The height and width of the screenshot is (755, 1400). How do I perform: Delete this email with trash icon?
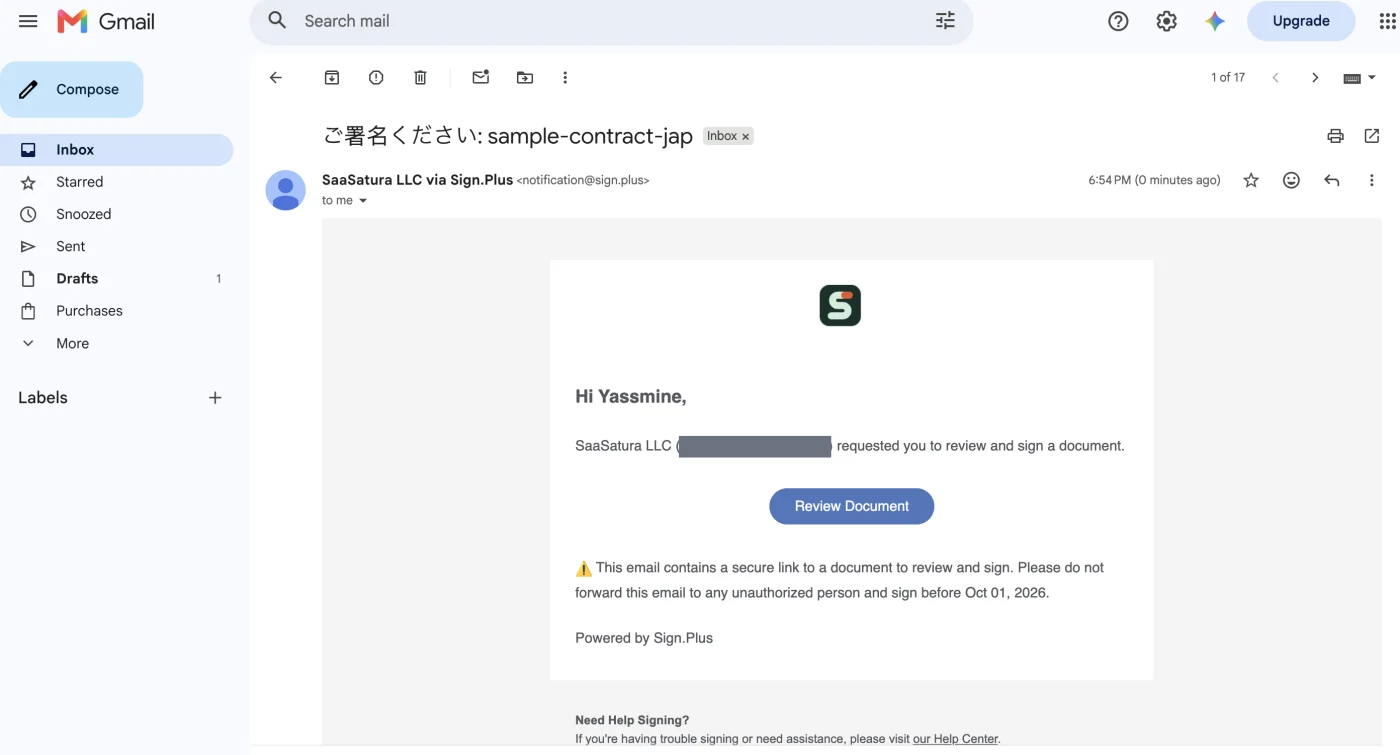[420, 78]
